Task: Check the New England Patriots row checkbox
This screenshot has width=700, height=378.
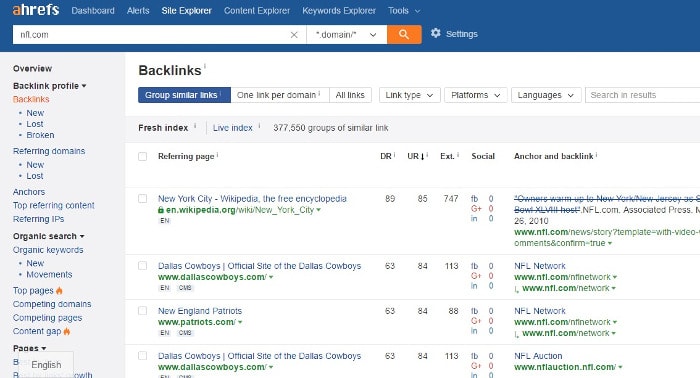Action: click(142, 311)
